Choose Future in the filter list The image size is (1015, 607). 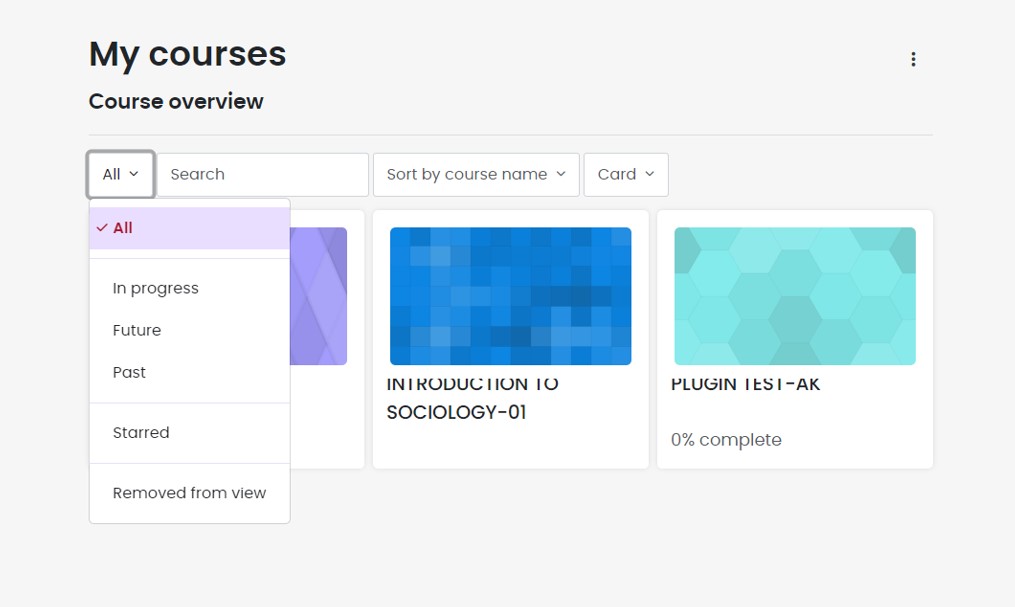[136, 330]
